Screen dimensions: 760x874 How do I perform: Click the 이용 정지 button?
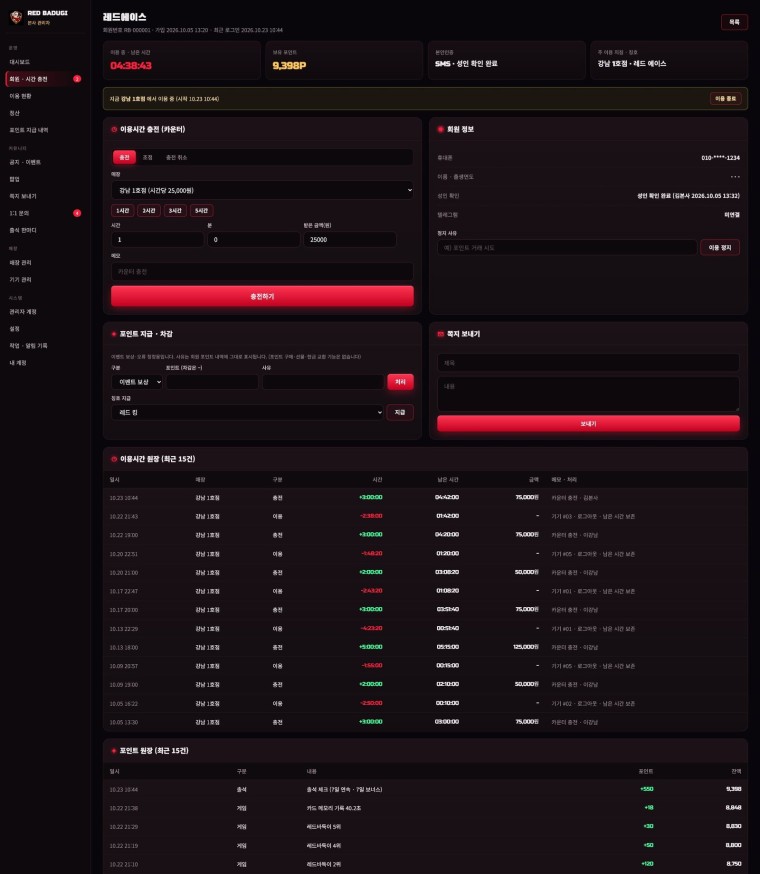pos(720,247)
